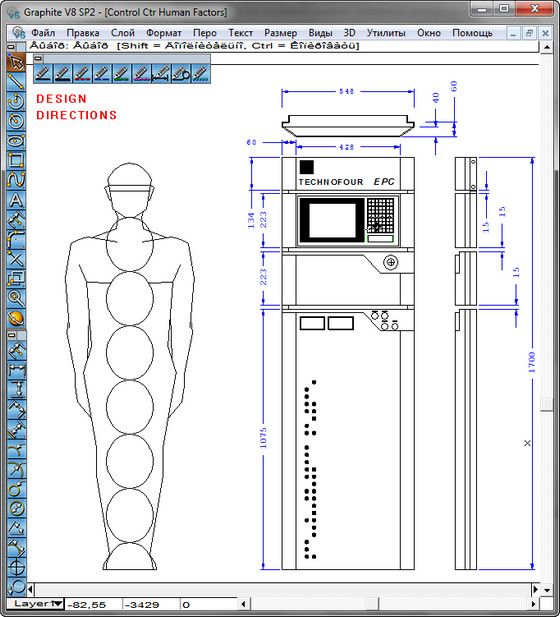Activate the Text tool with letter A
Screen dimensions: 560x617
(17, 200)
